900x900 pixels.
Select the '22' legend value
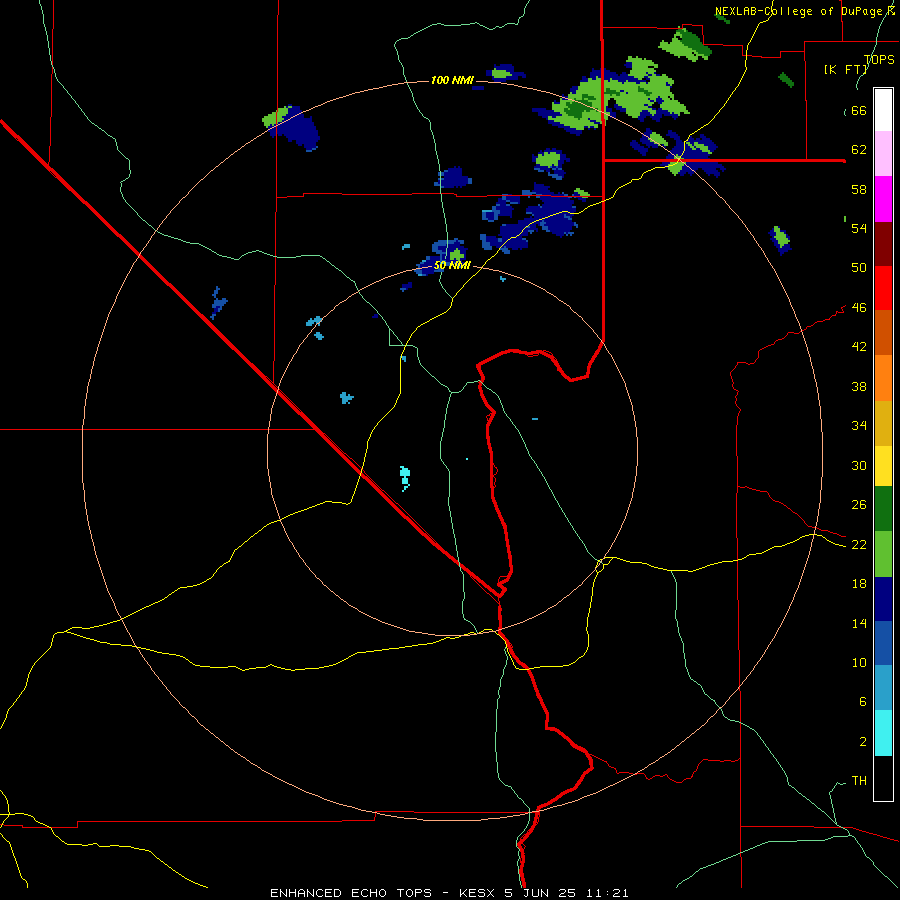click(859, 544)
